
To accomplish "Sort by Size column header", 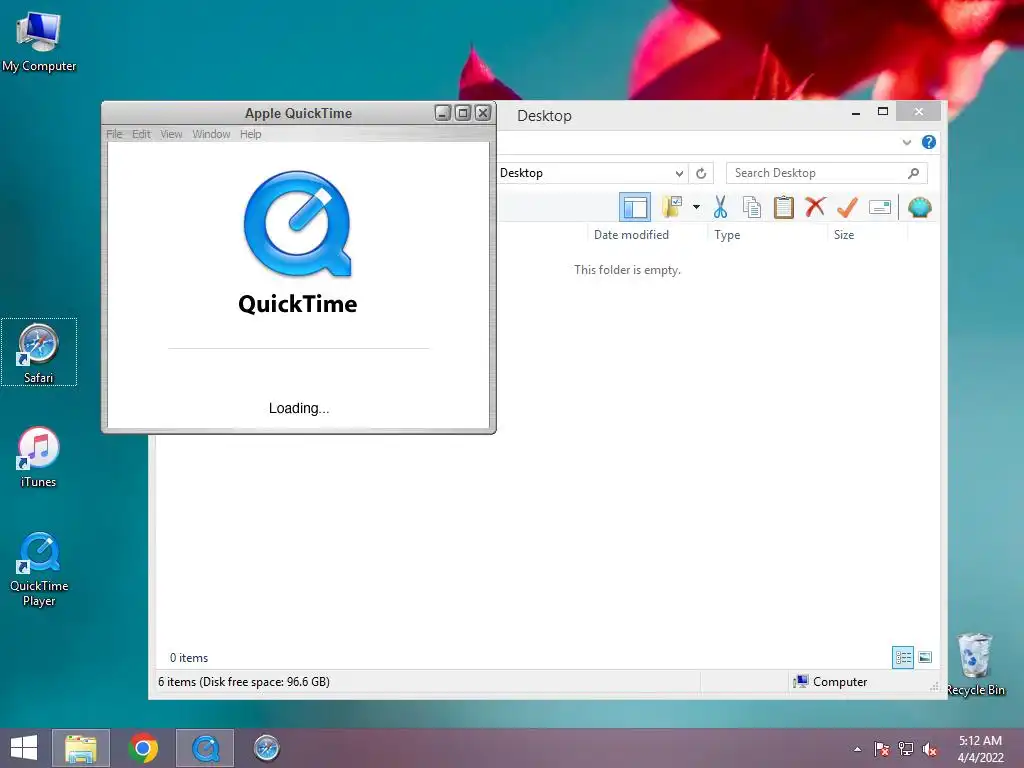I will point(844,234).
